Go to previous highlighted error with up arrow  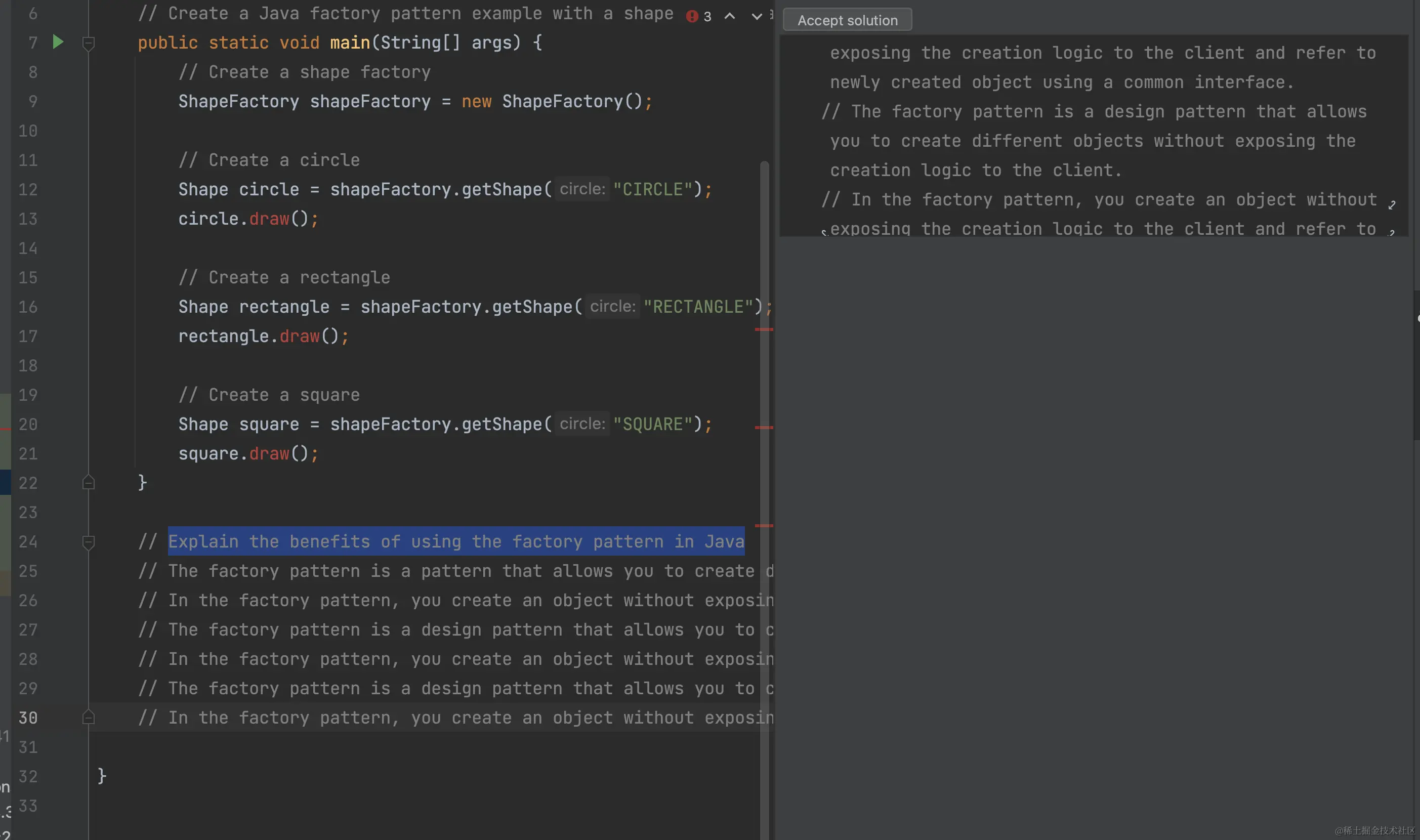point(730,16)
